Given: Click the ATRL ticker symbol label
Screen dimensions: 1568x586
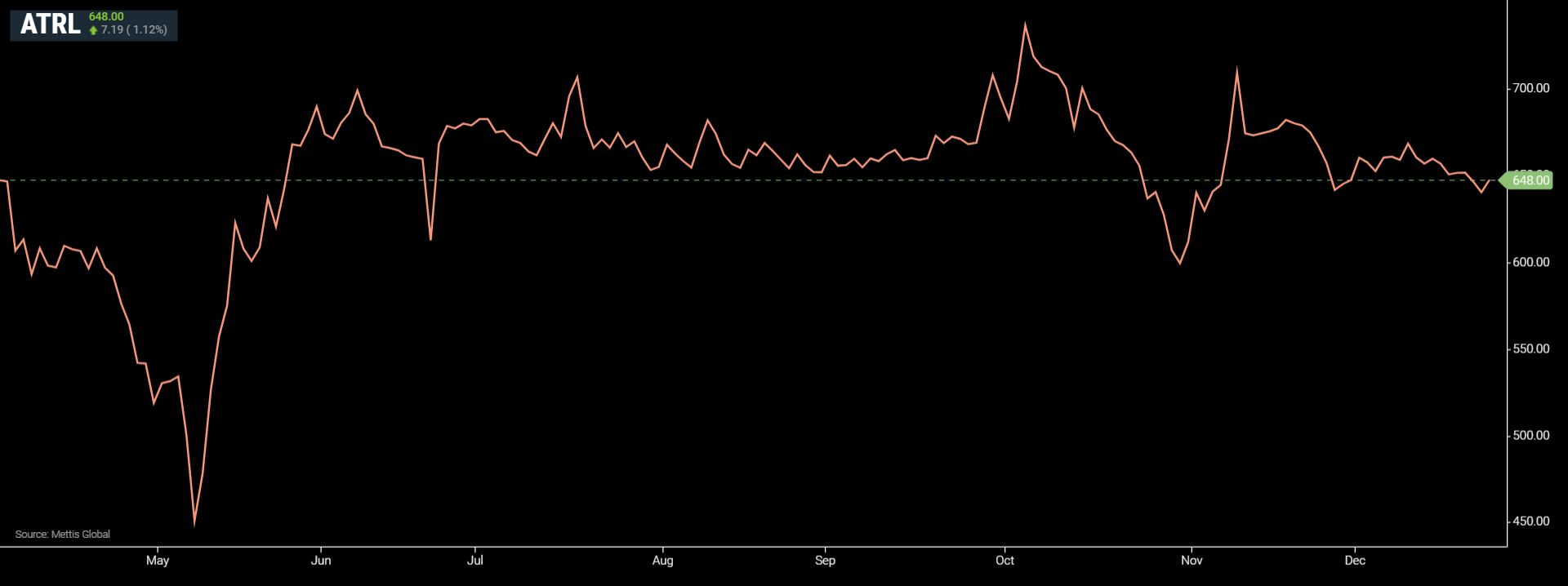Looking at the screenshot, I should click(50, 24).
